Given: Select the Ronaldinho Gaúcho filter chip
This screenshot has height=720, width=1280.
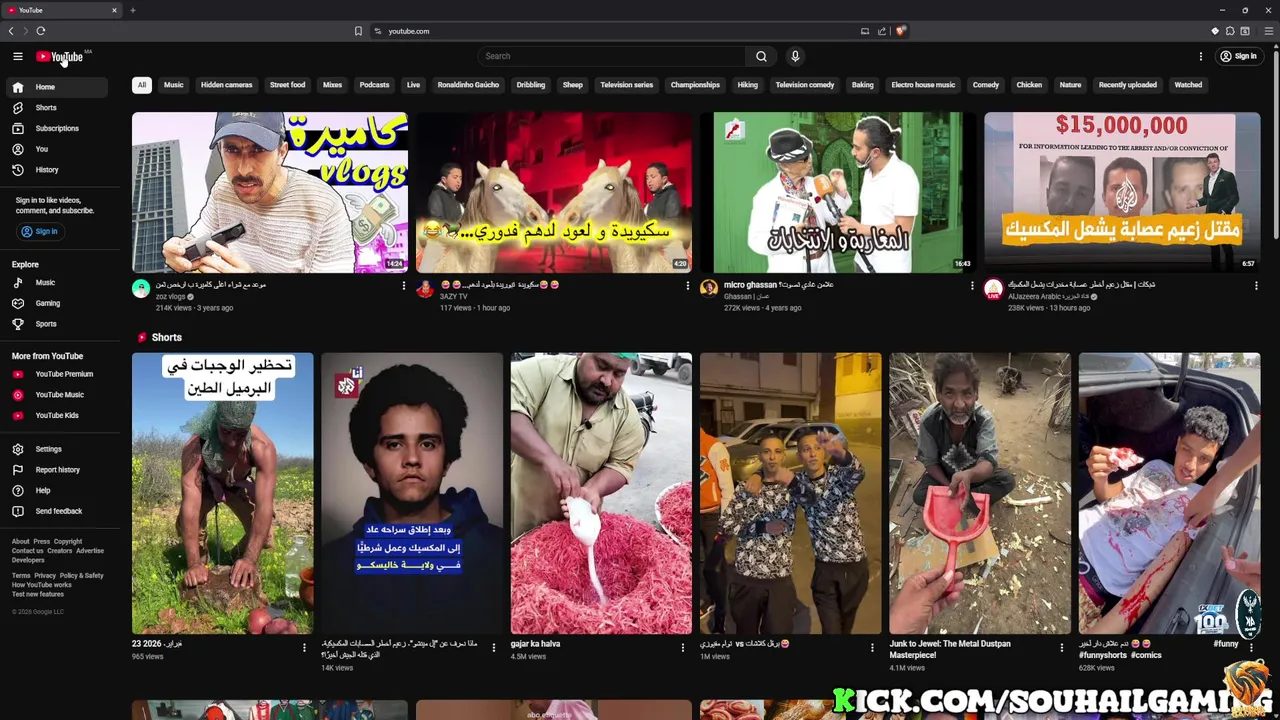Looking at the screenshot, I should 468,85.
